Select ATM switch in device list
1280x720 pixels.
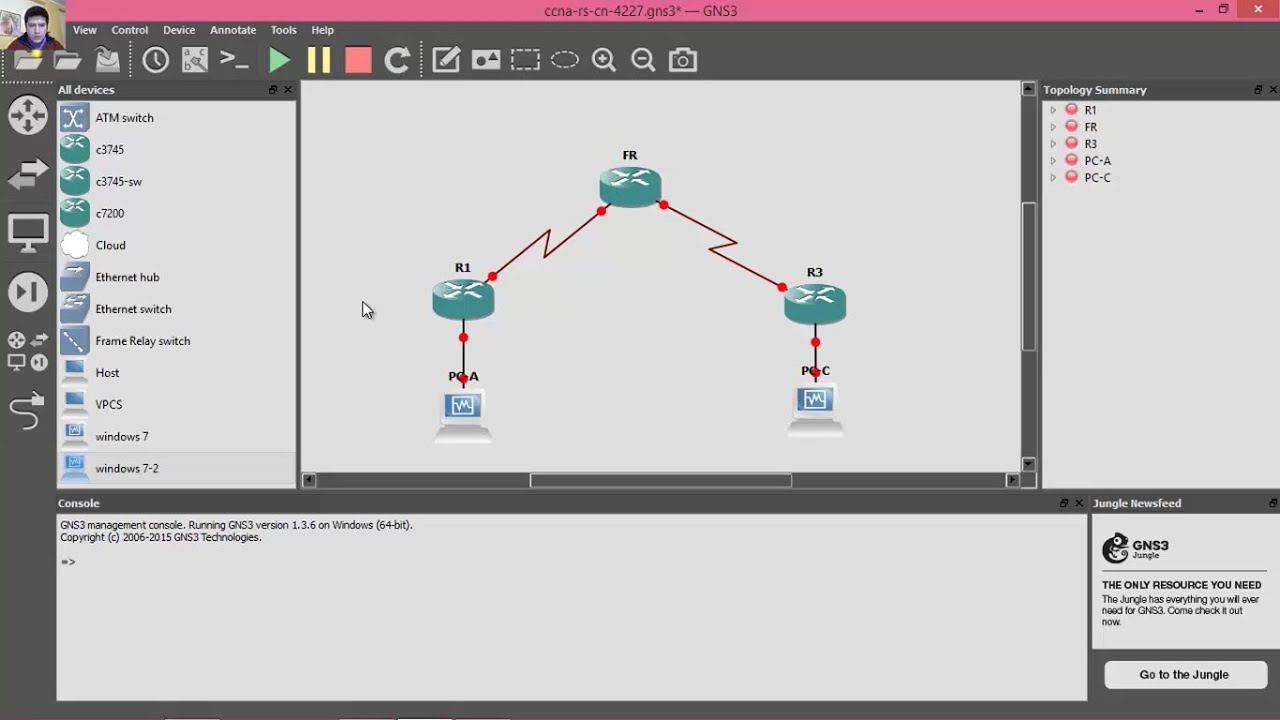(176, 118)
